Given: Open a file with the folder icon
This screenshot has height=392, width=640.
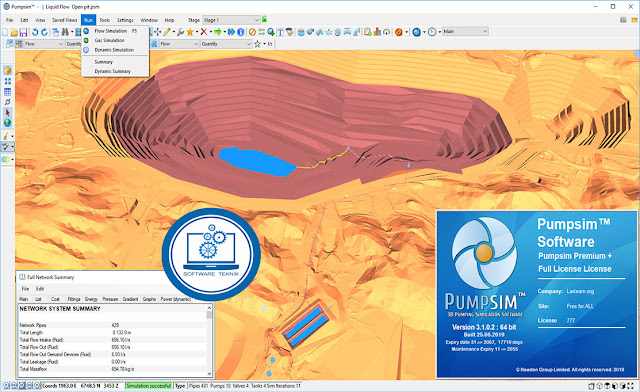Looking at the screenshot, I should pyautogui.click(x=14, y=32).
